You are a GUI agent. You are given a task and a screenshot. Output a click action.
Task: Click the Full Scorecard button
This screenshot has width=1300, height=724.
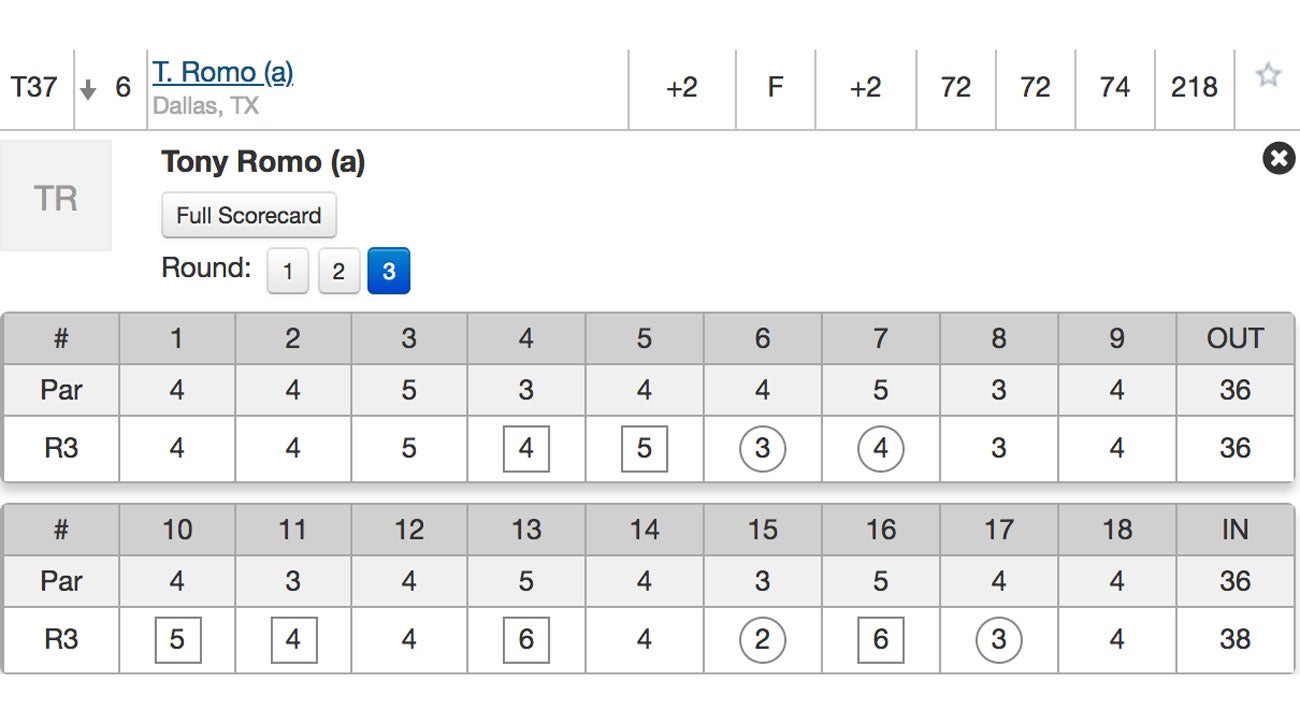click(x=249, y=215)
